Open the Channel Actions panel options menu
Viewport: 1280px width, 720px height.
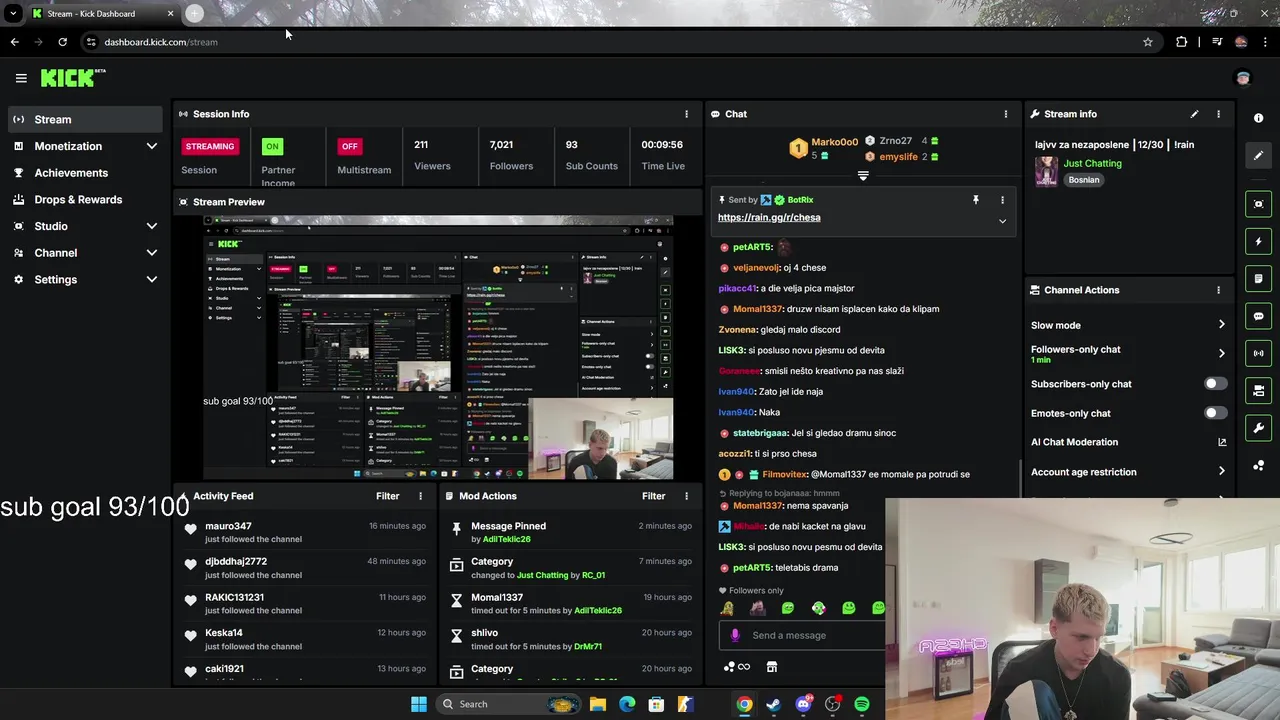(1218, 290)
